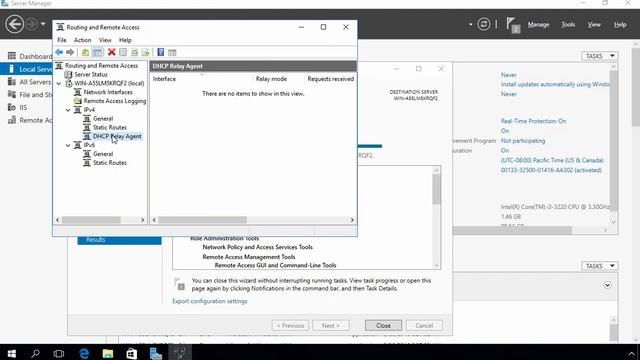Launch Microsoft Edge from taskbar
Screen dimensions: 640x360
[84, 353]
